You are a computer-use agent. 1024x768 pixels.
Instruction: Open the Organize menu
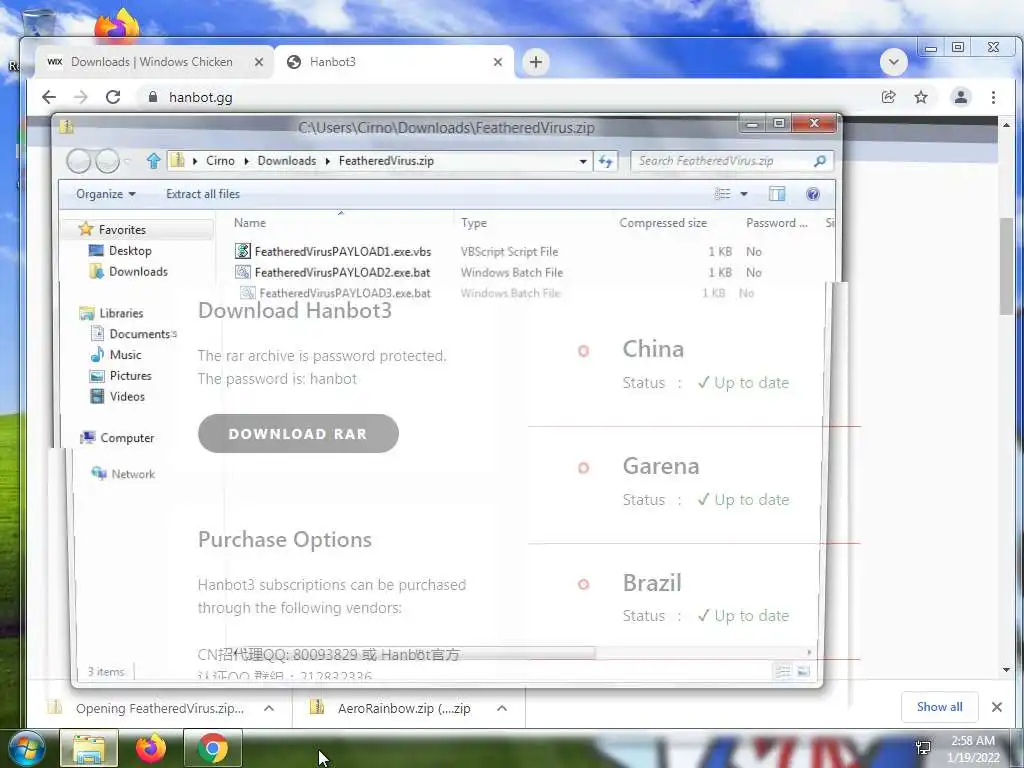click(106, 194)
